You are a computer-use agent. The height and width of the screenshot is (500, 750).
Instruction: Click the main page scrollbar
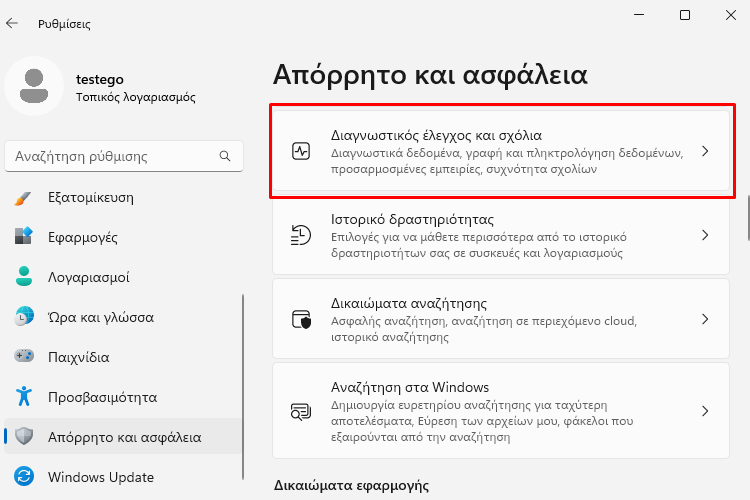[748, 218]
